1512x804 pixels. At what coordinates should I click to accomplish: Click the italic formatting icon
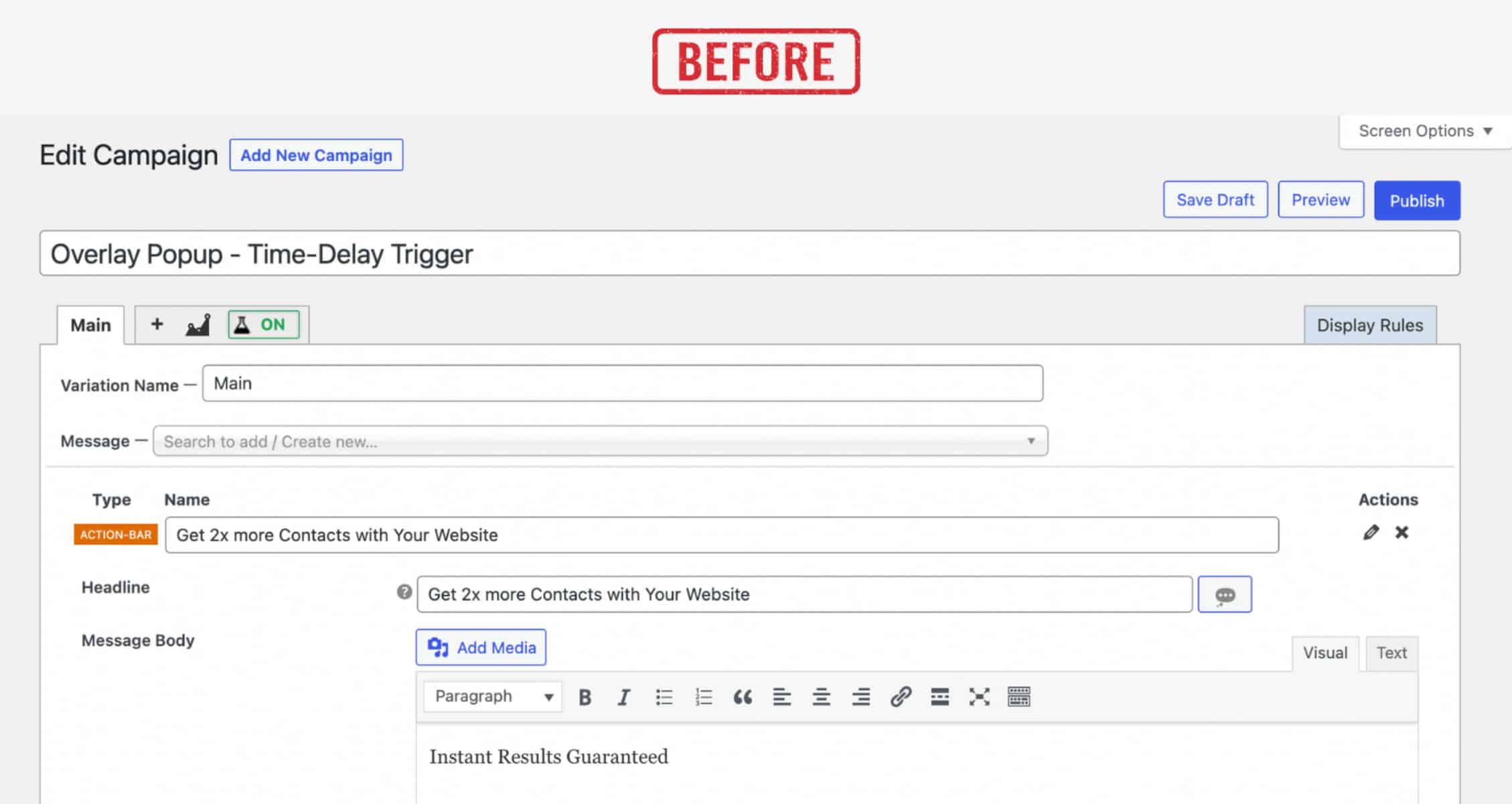[622, 696]
